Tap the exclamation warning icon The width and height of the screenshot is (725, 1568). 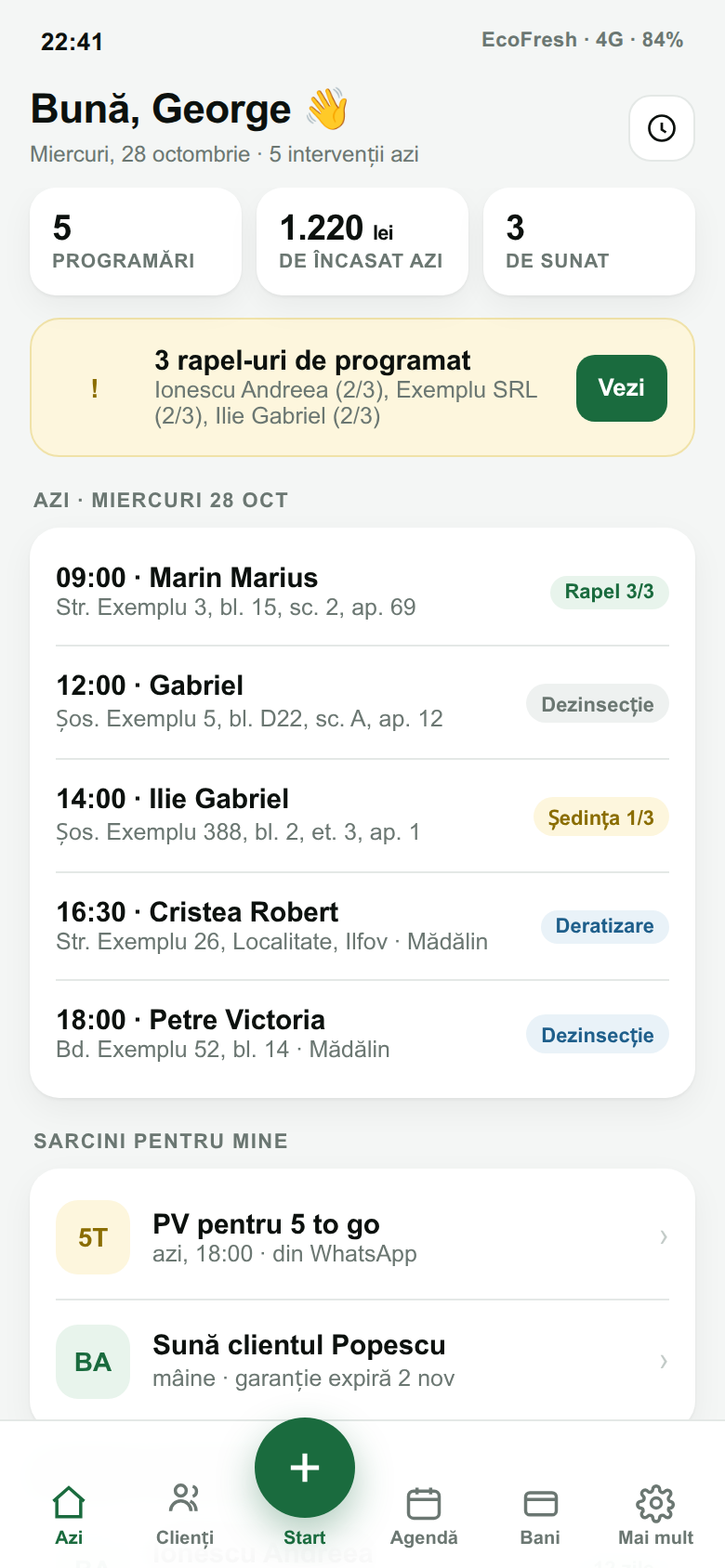point(95,388)
